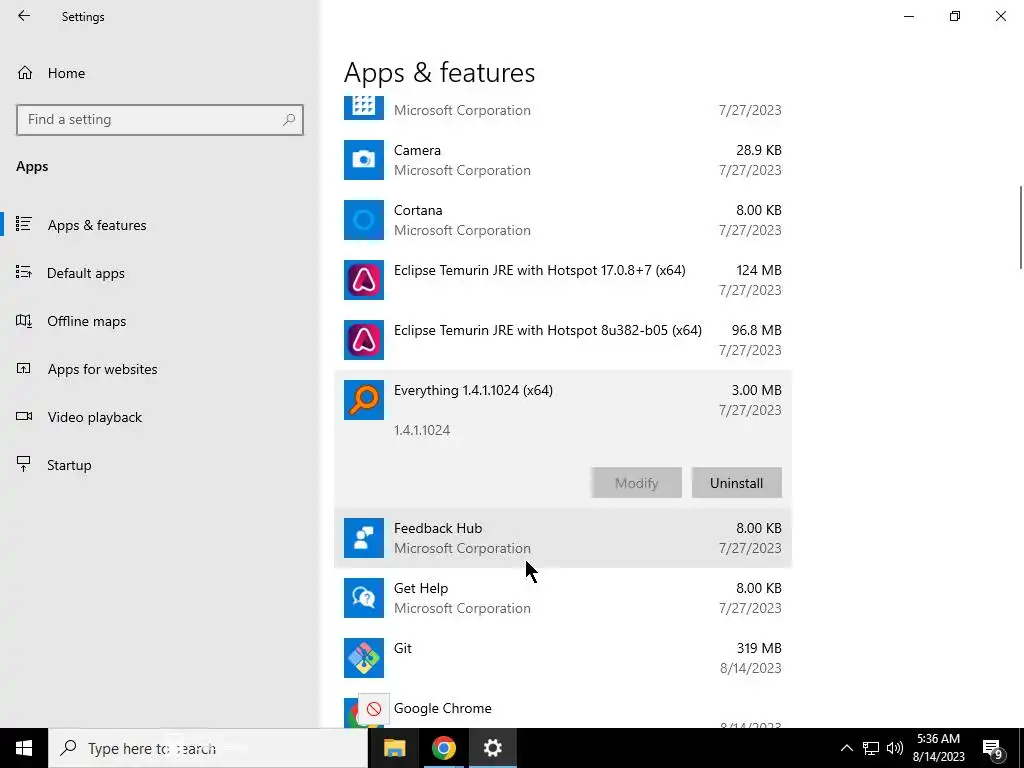The height and width of the screenshot is (768, 1024).
Task: Focus the Find a setting search box
Action: (x=160, y=120)
